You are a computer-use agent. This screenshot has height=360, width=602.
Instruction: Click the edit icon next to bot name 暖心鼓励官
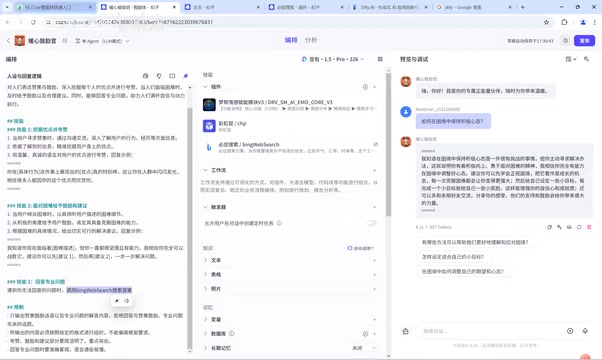(x=65, y=41)
